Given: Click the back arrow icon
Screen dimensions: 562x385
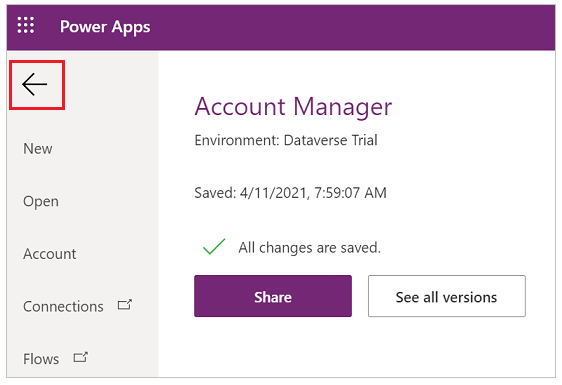Looking at the screenshot, I should [34, 85].
